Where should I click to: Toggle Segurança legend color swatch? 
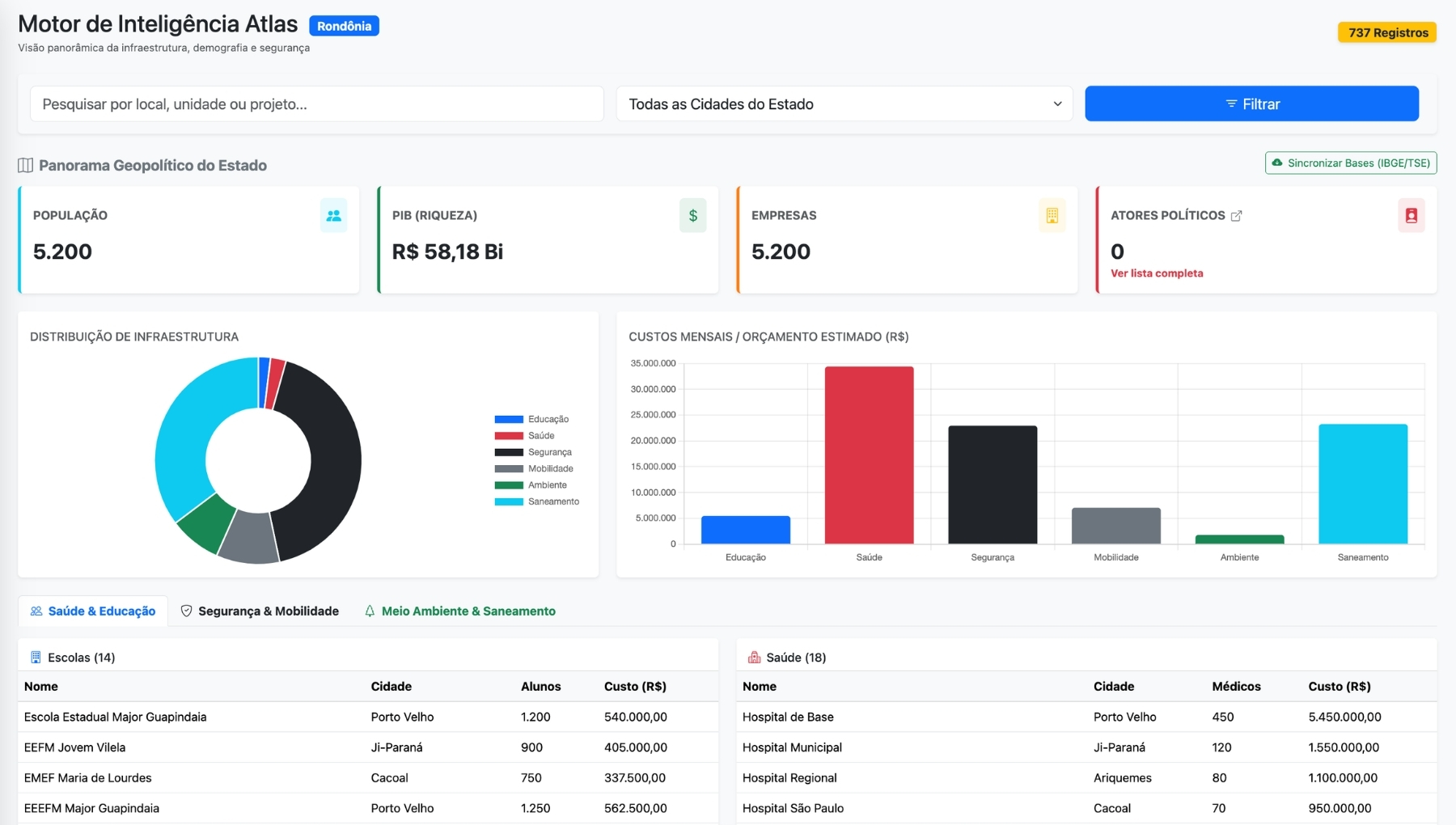(x=509, y=452)
